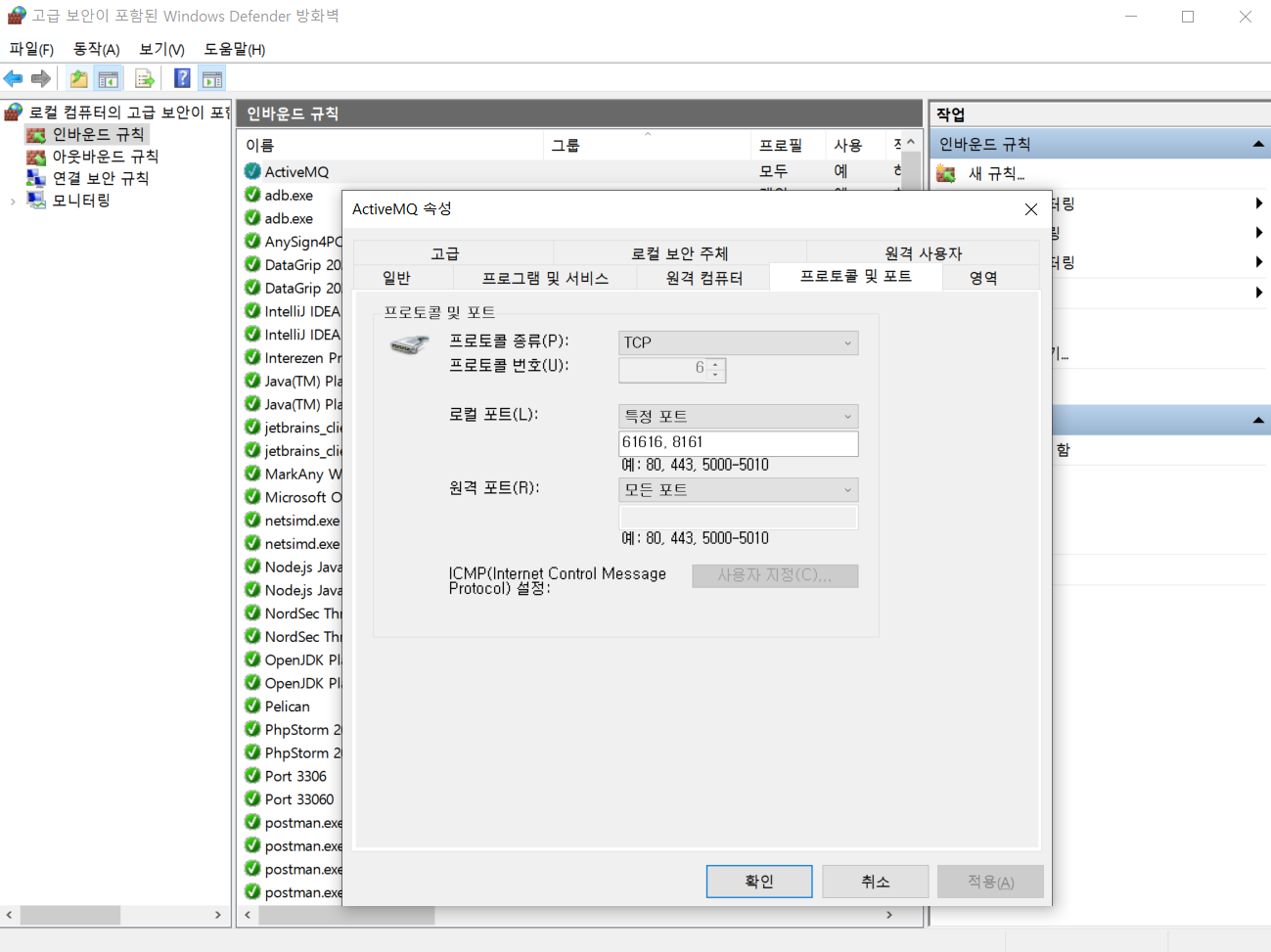Toggle the console tree toolbar icon

pyautogui.click(x=109, y=78)
